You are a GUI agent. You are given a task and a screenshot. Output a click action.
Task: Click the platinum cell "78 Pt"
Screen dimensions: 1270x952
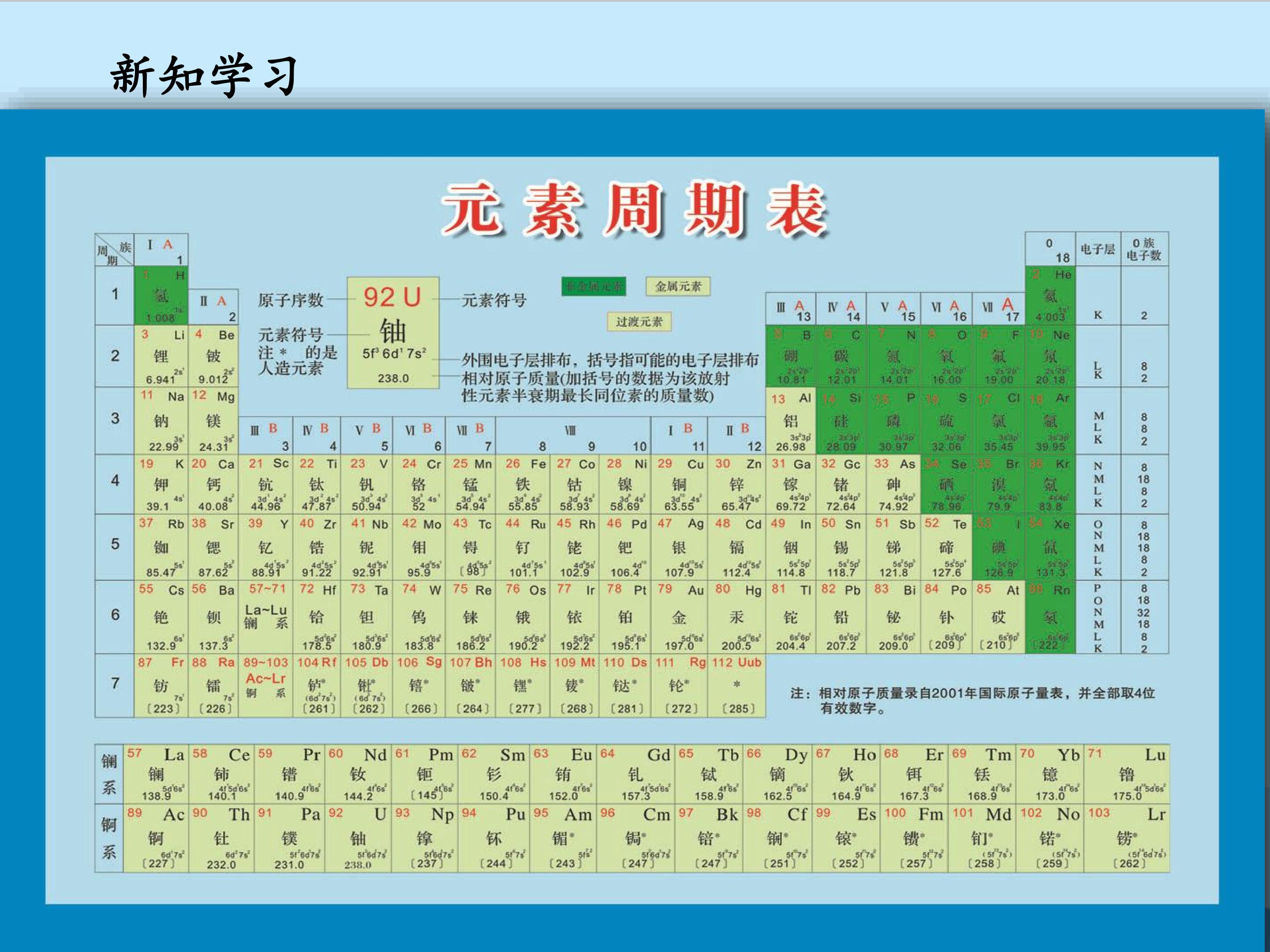626,617
